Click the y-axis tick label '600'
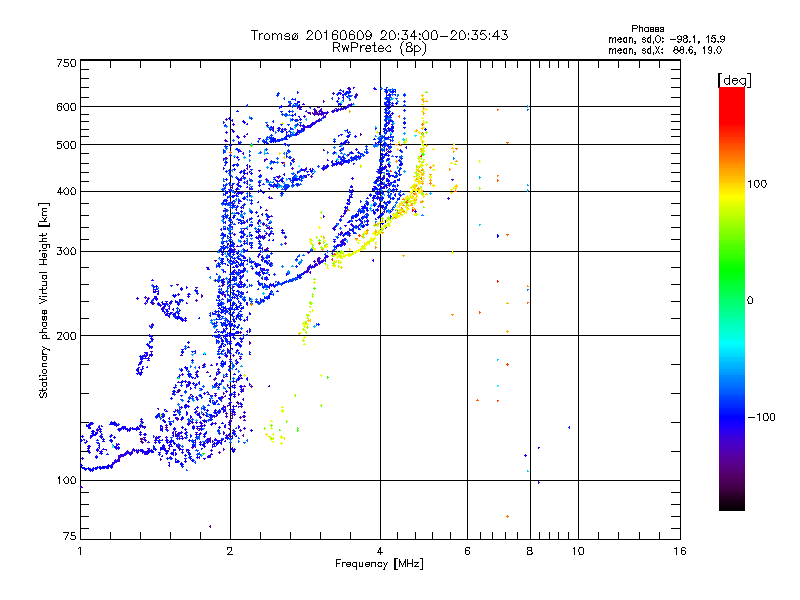This screenshot has height=600, width=800. pos(66,107)
